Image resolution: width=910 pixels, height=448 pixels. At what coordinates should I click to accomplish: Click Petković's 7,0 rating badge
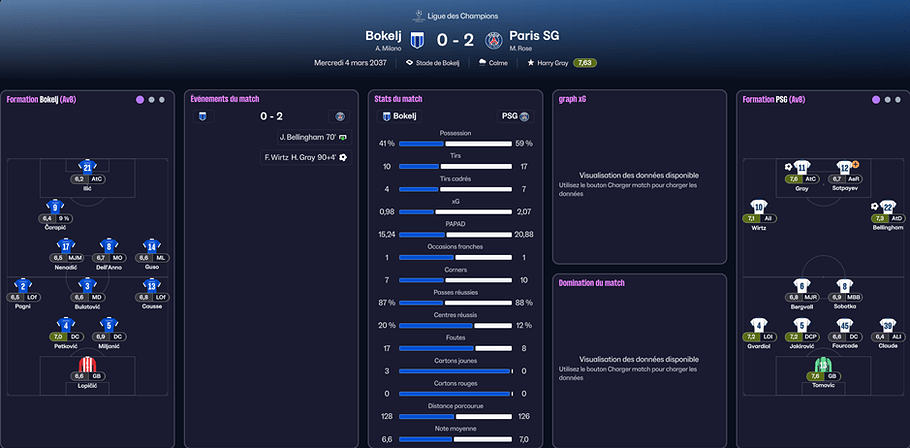coord(56,337)
